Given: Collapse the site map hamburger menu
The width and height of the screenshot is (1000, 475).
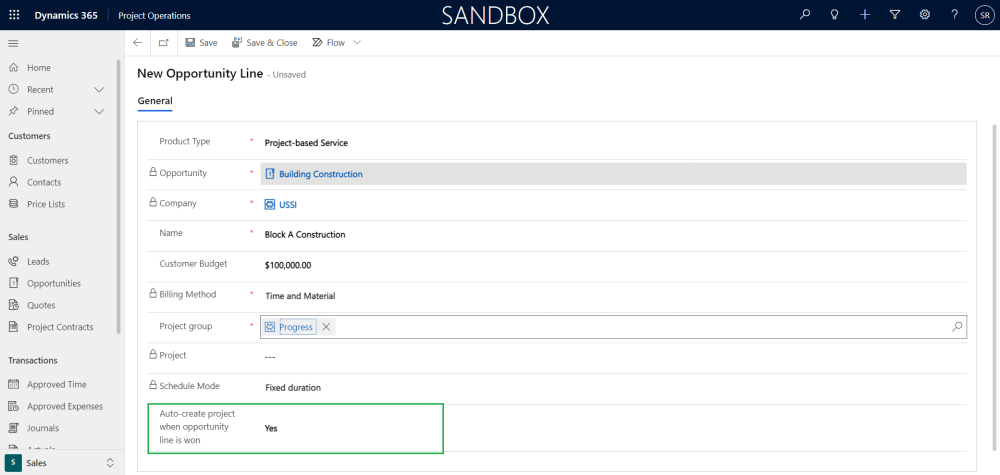Looking at the screenshot, I should 13,43.
